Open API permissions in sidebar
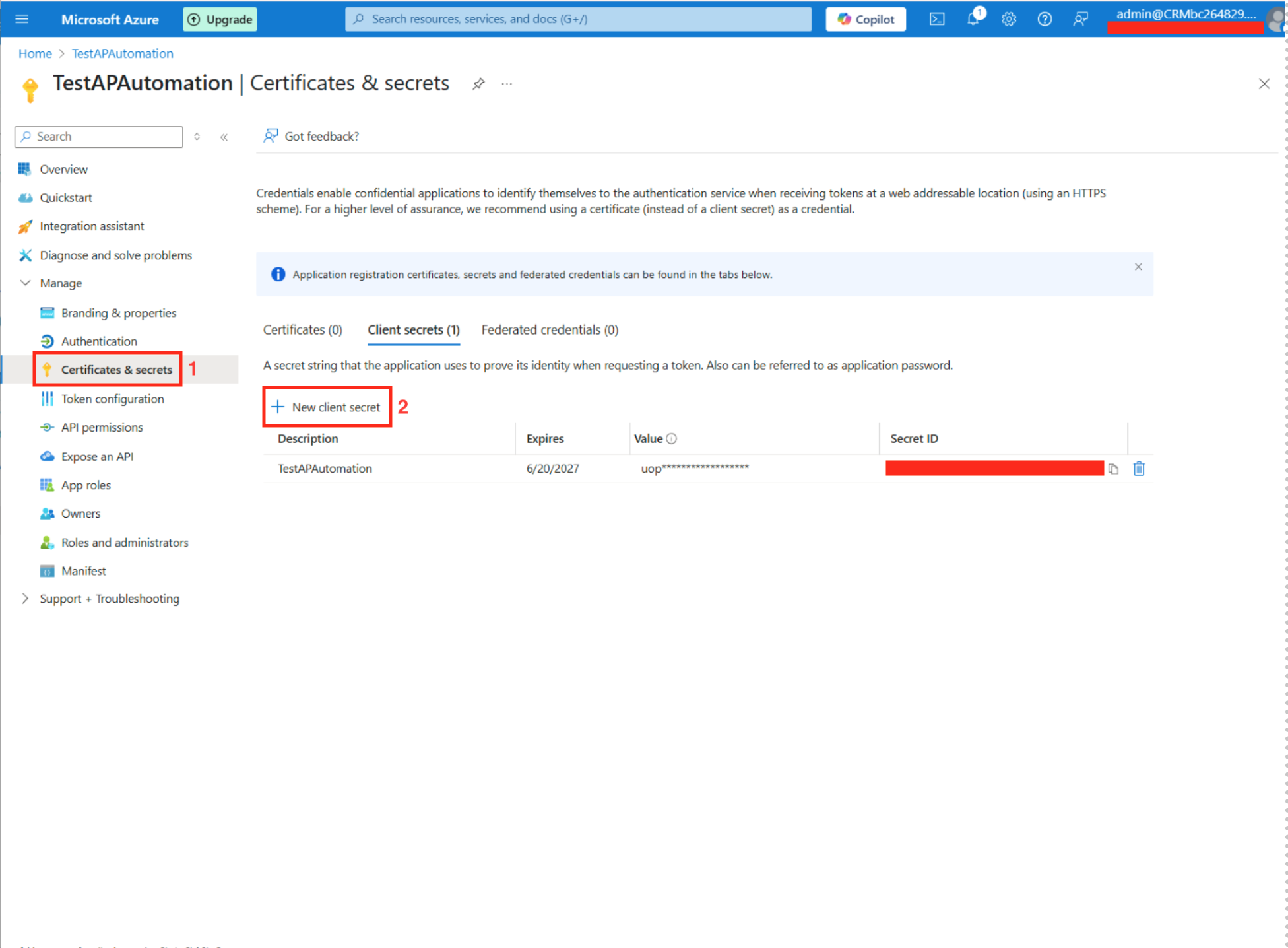This screenshot has width=1288, height=948. 102,427
